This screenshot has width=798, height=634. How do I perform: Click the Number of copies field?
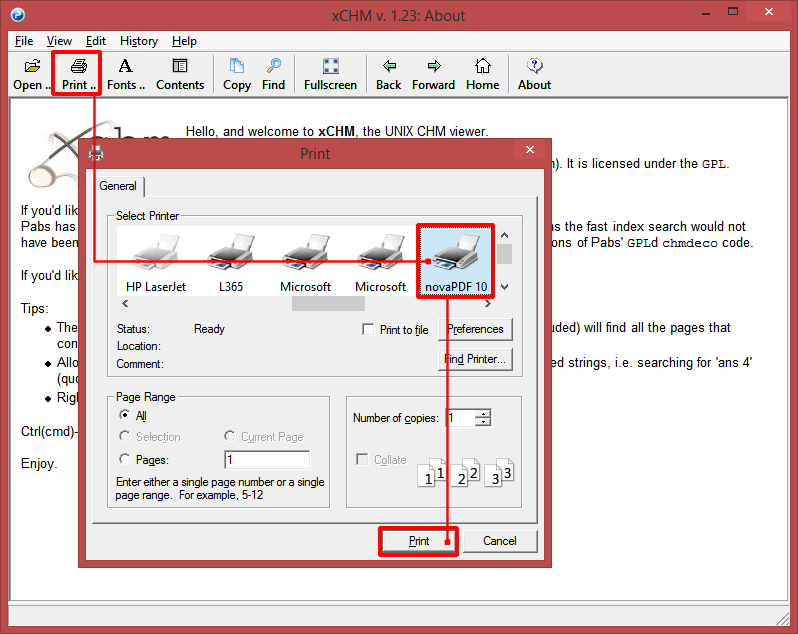tap(461, 418)
